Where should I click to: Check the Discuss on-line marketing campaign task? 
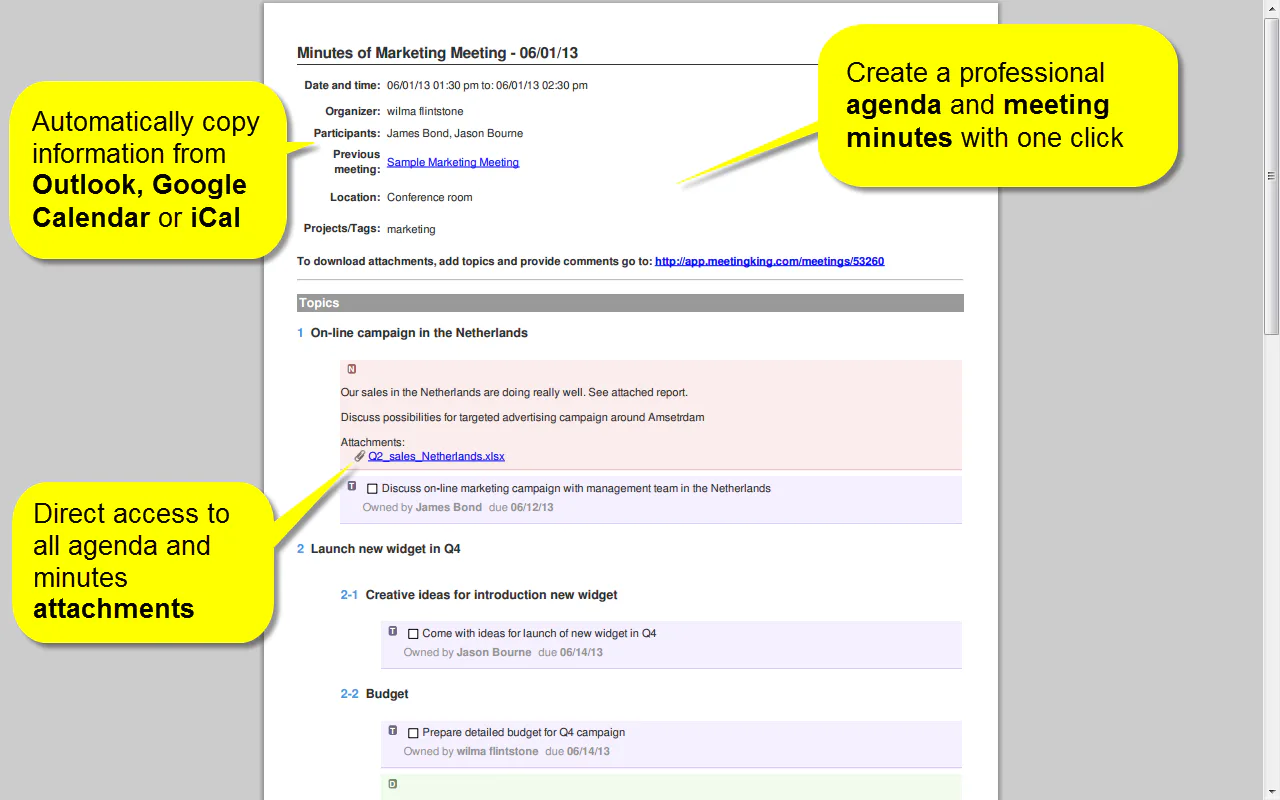(x=372, y=489)
